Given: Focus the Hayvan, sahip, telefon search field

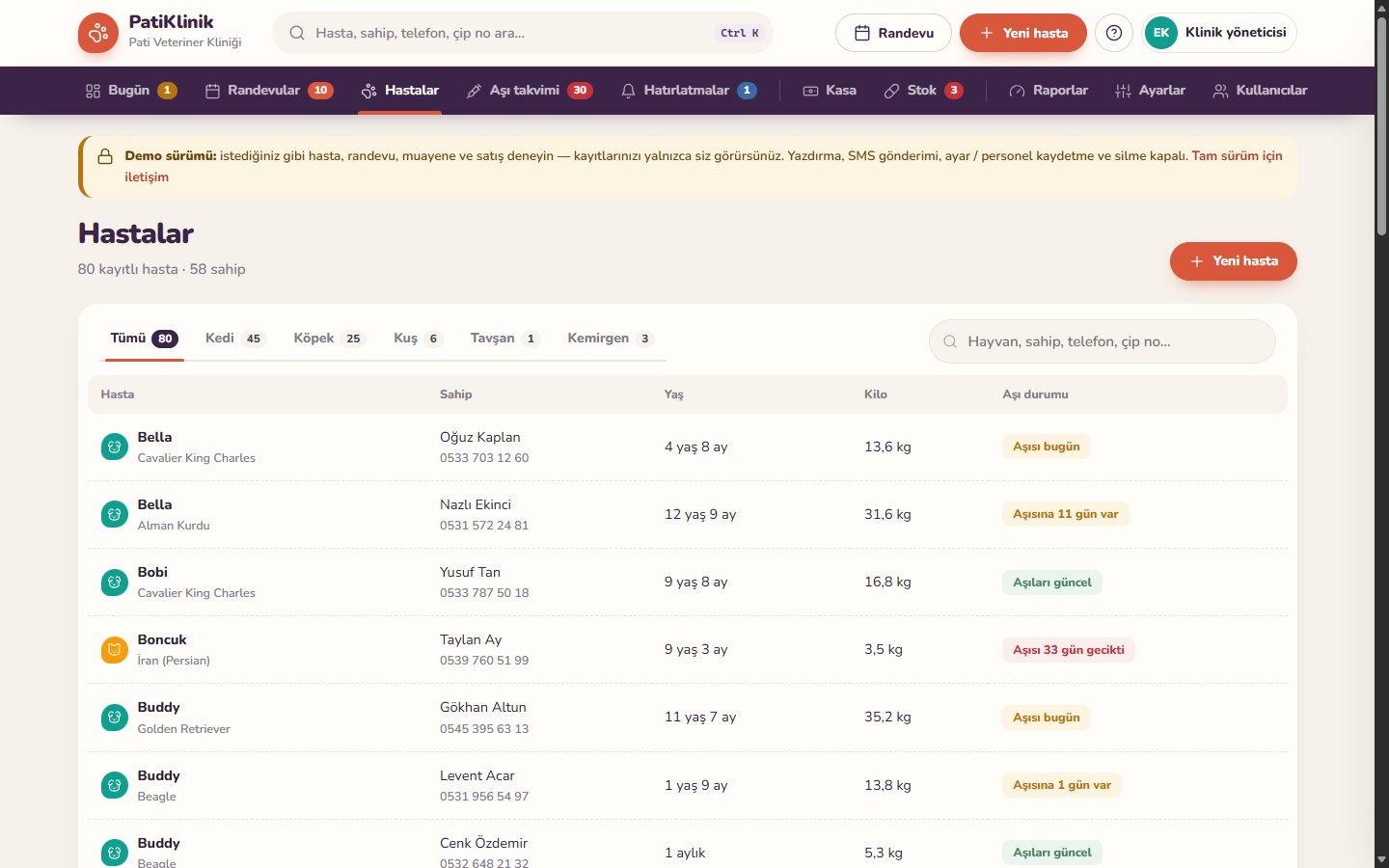Looking at the screenshot, I should click(1102, 341).
